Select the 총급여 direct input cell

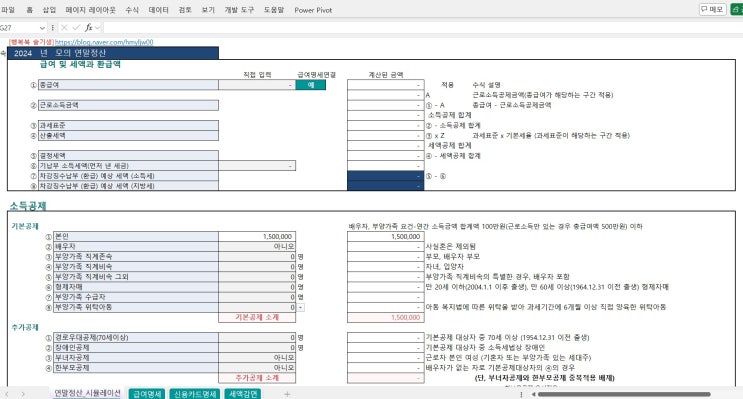(x=257, y=85)
